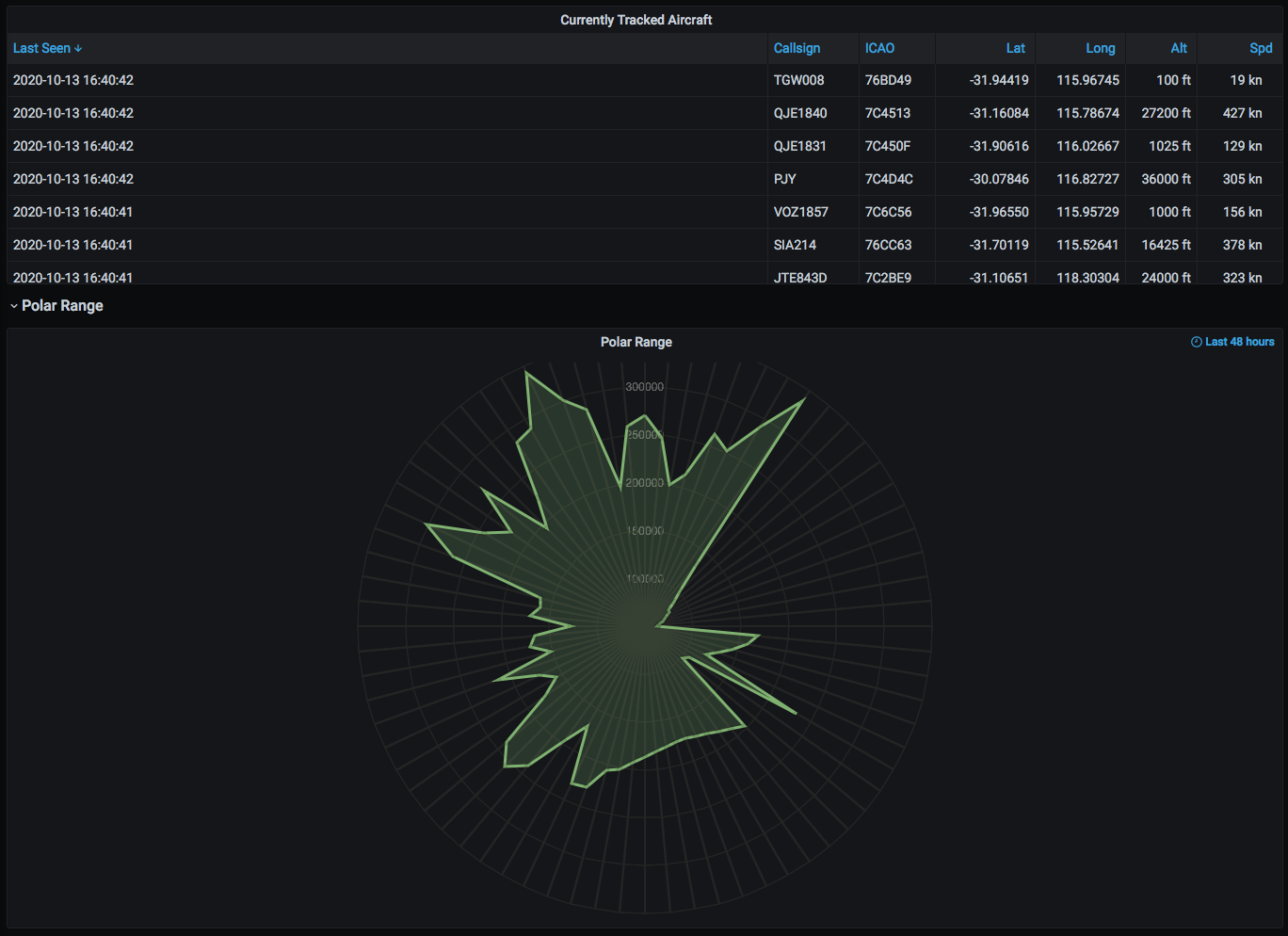Image resolution: width=1288 pixels, height=936 pixels.
Task: Sort table by Callsign column
Action: (x=797, y=48)
